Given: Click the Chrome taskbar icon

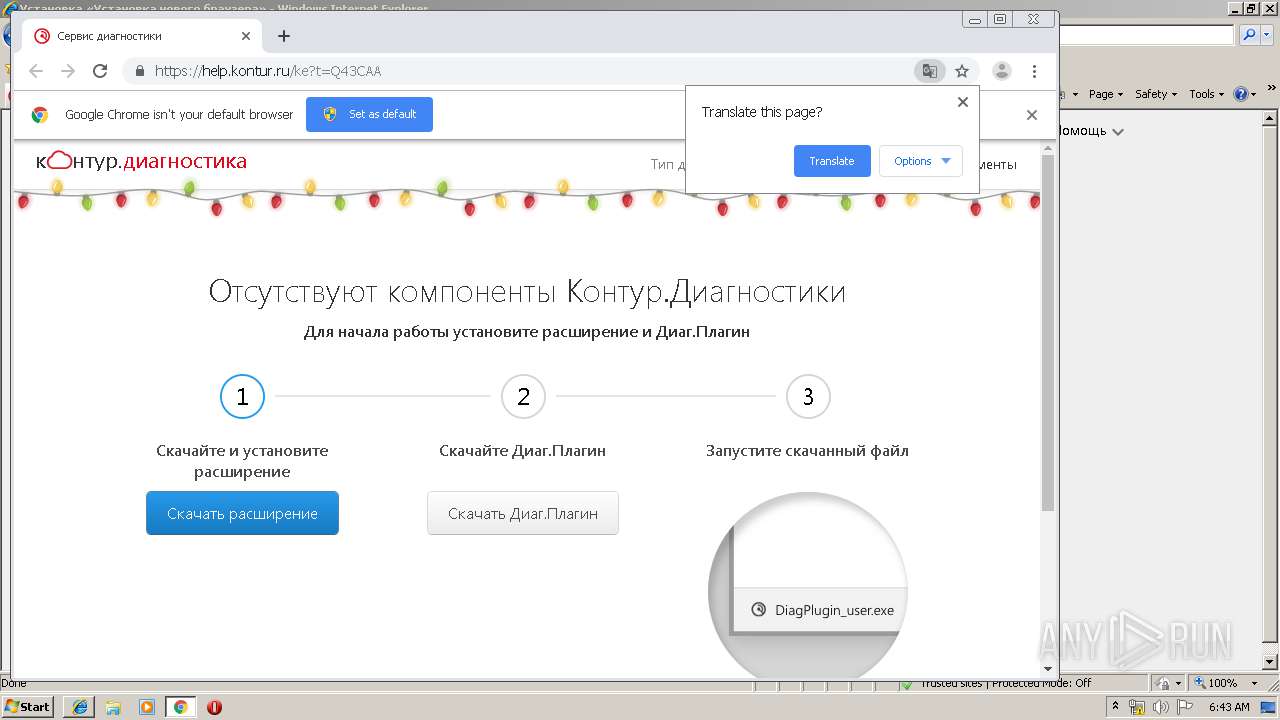Looking at the screenshot, I should coord(181,707).
